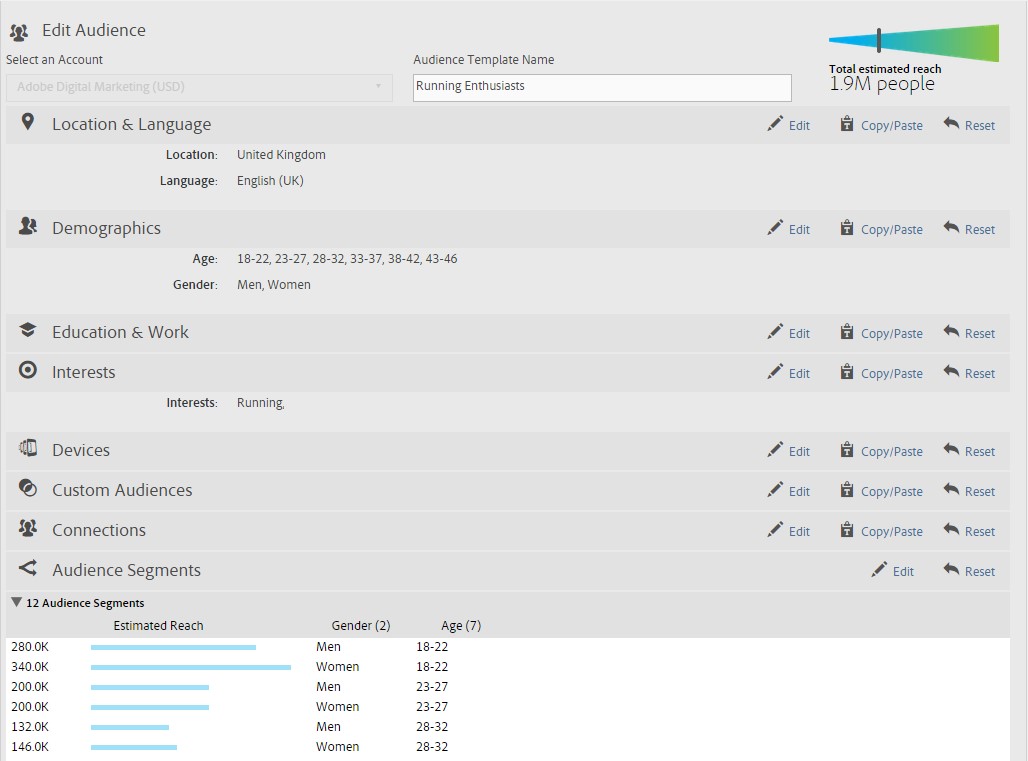This screenshot has height=761, width=1028.
Task: Open the Select an Account dropdown
Action: tap(199, 87)
